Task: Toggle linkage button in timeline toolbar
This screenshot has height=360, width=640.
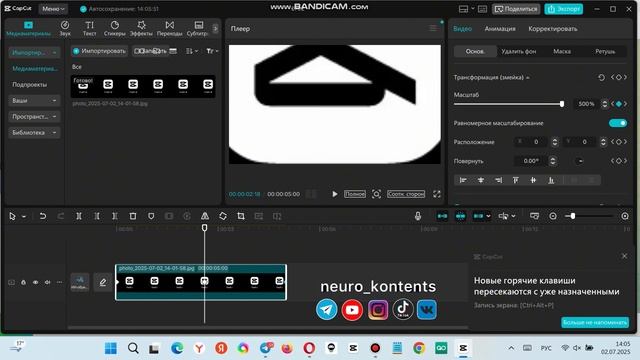Action: coord(478,216)
